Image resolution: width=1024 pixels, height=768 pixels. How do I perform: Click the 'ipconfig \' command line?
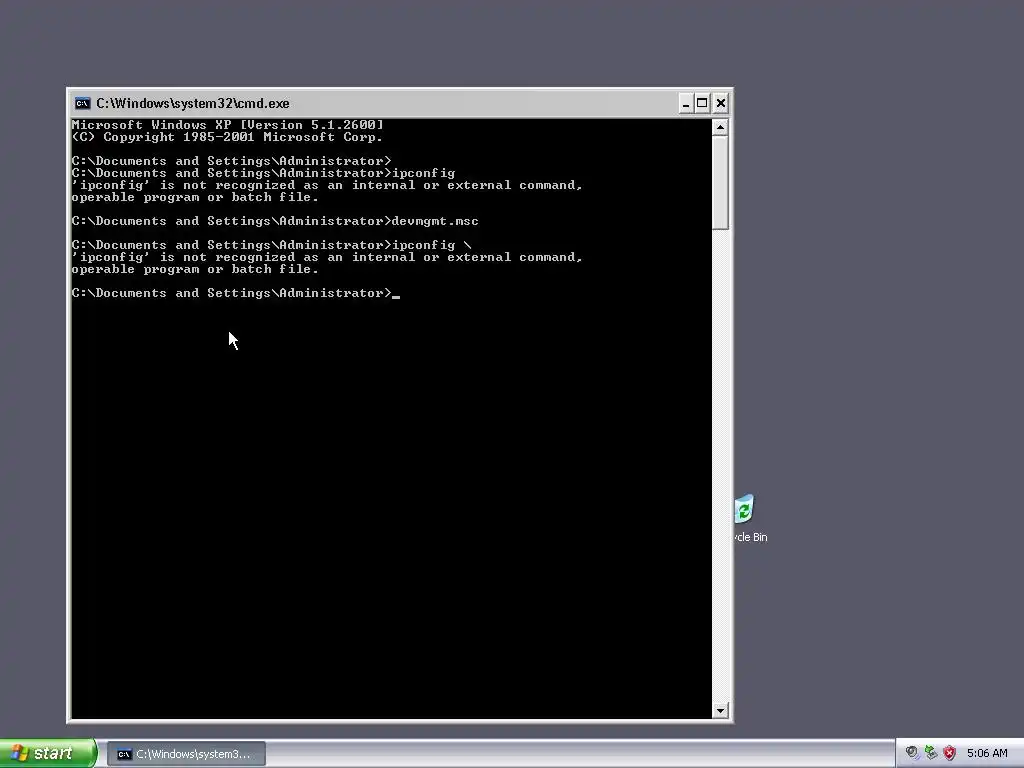pyautogui.click(x=271, y=245)
